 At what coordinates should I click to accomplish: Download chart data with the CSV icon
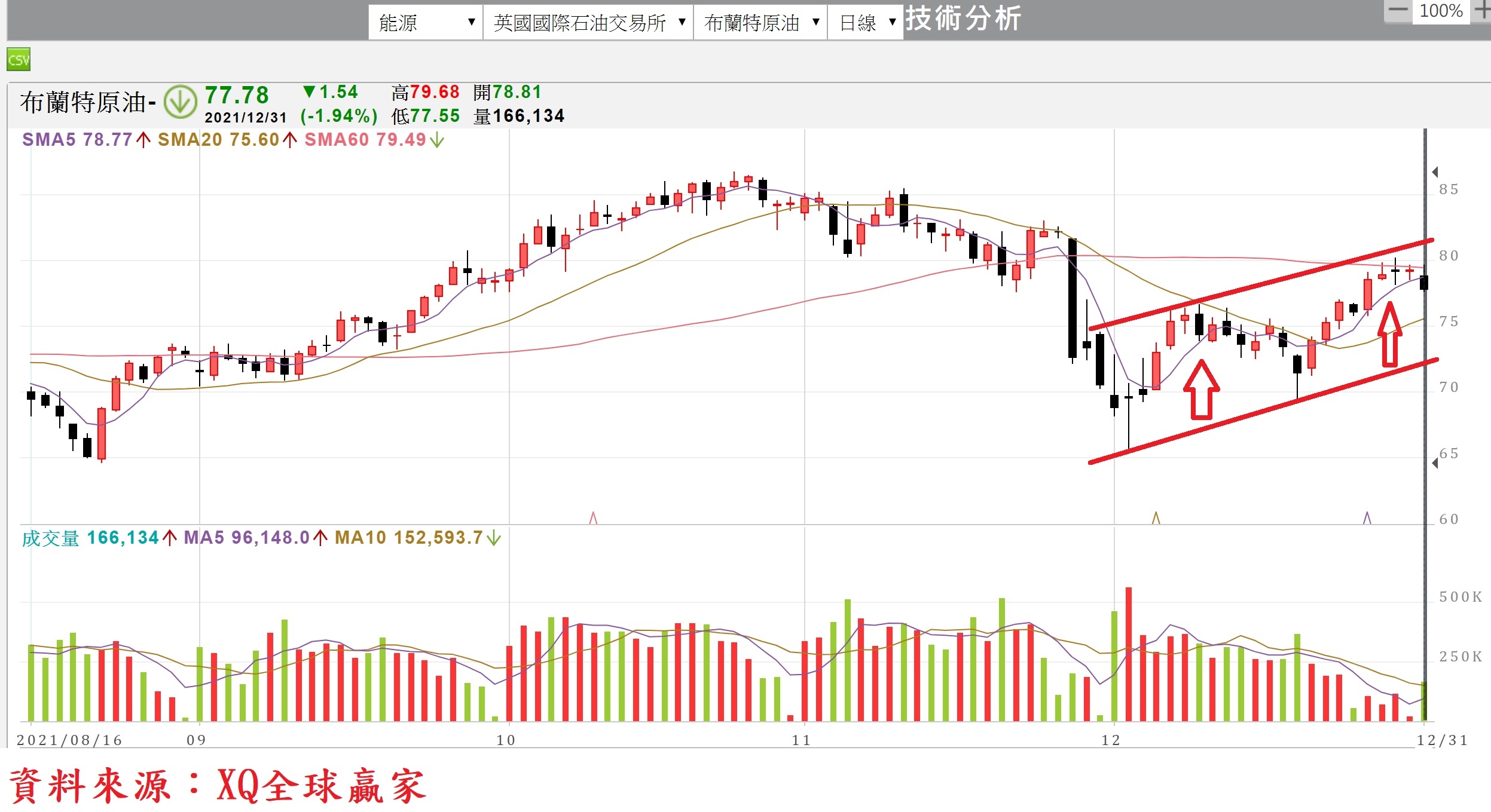19,59
